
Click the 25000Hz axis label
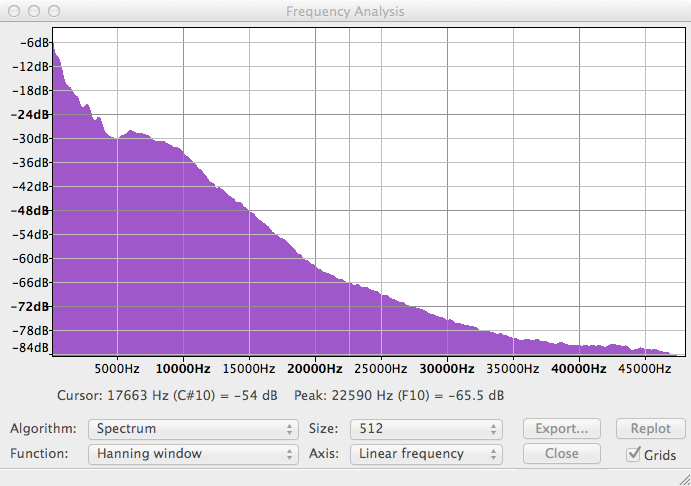tap(381, 369)
